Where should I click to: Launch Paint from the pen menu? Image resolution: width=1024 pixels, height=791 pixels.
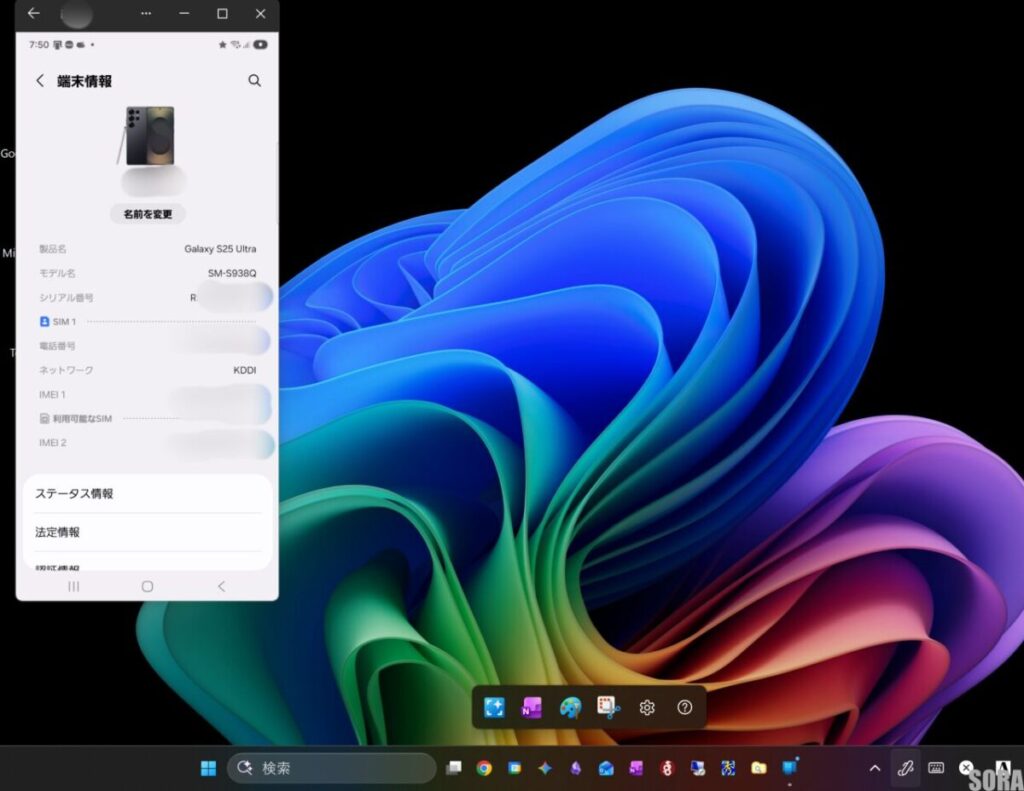[x=570, y=708]
